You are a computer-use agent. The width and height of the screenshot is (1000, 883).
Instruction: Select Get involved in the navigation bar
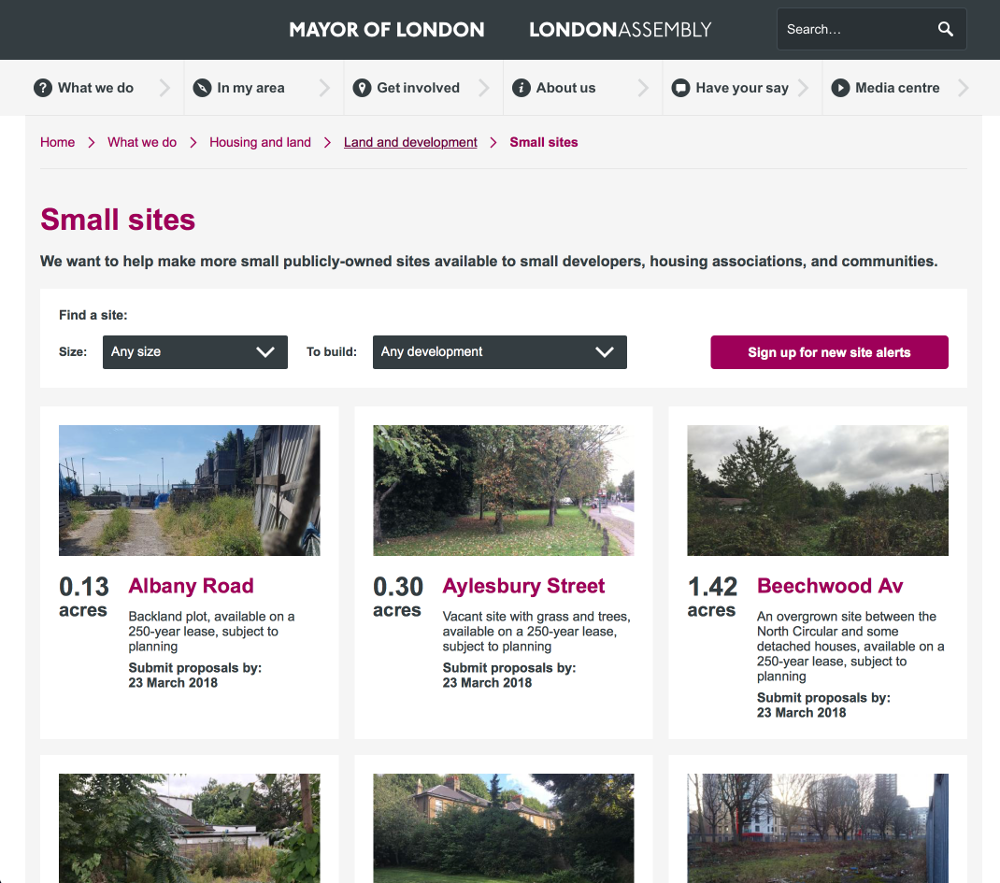[418, 88]
